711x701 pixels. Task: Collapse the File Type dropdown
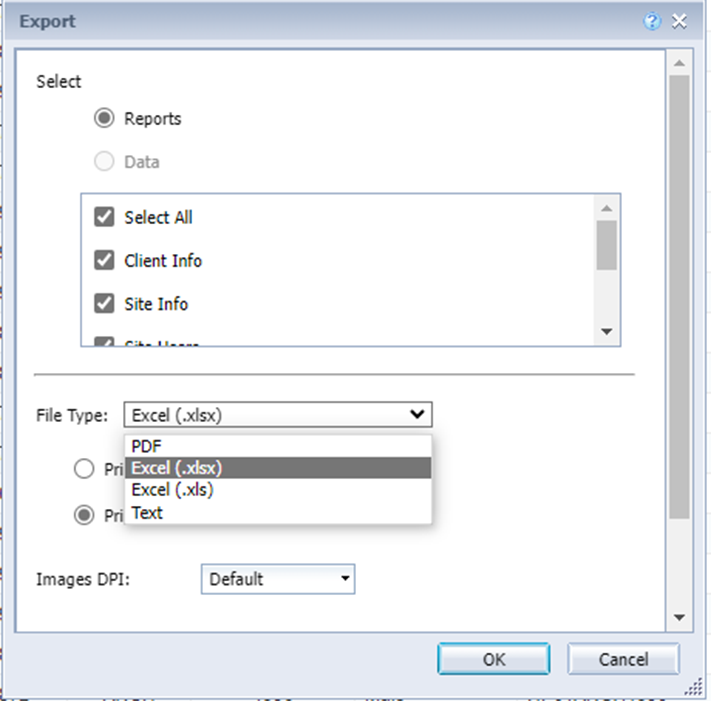[278, 414]
